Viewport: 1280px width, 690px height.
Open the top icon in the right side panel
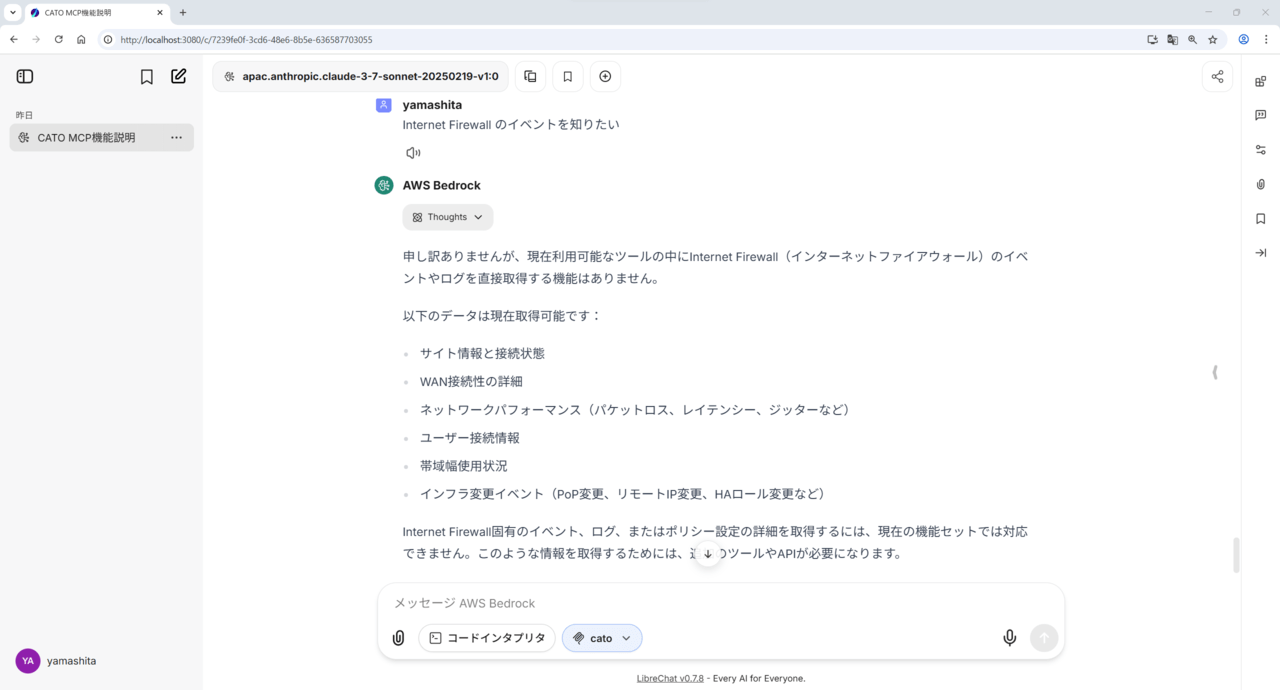pos(1261,82)
